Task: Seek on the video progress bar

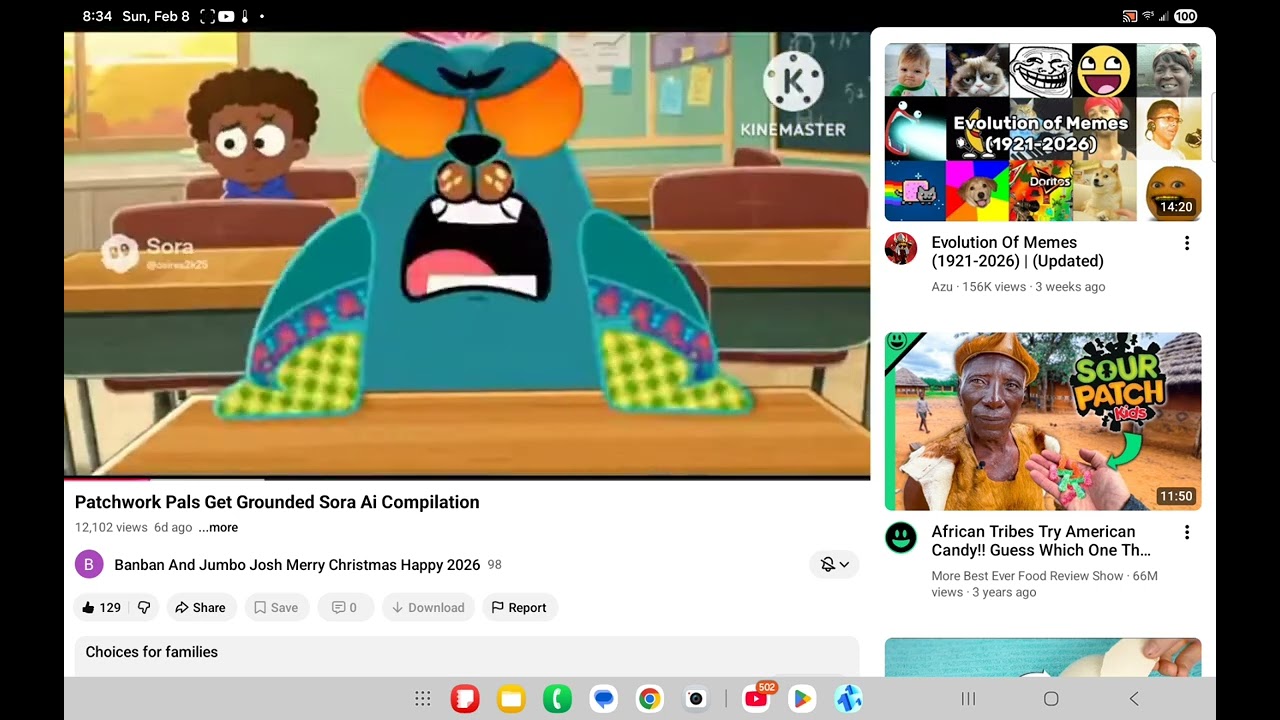Action: [x=467, y=479]
